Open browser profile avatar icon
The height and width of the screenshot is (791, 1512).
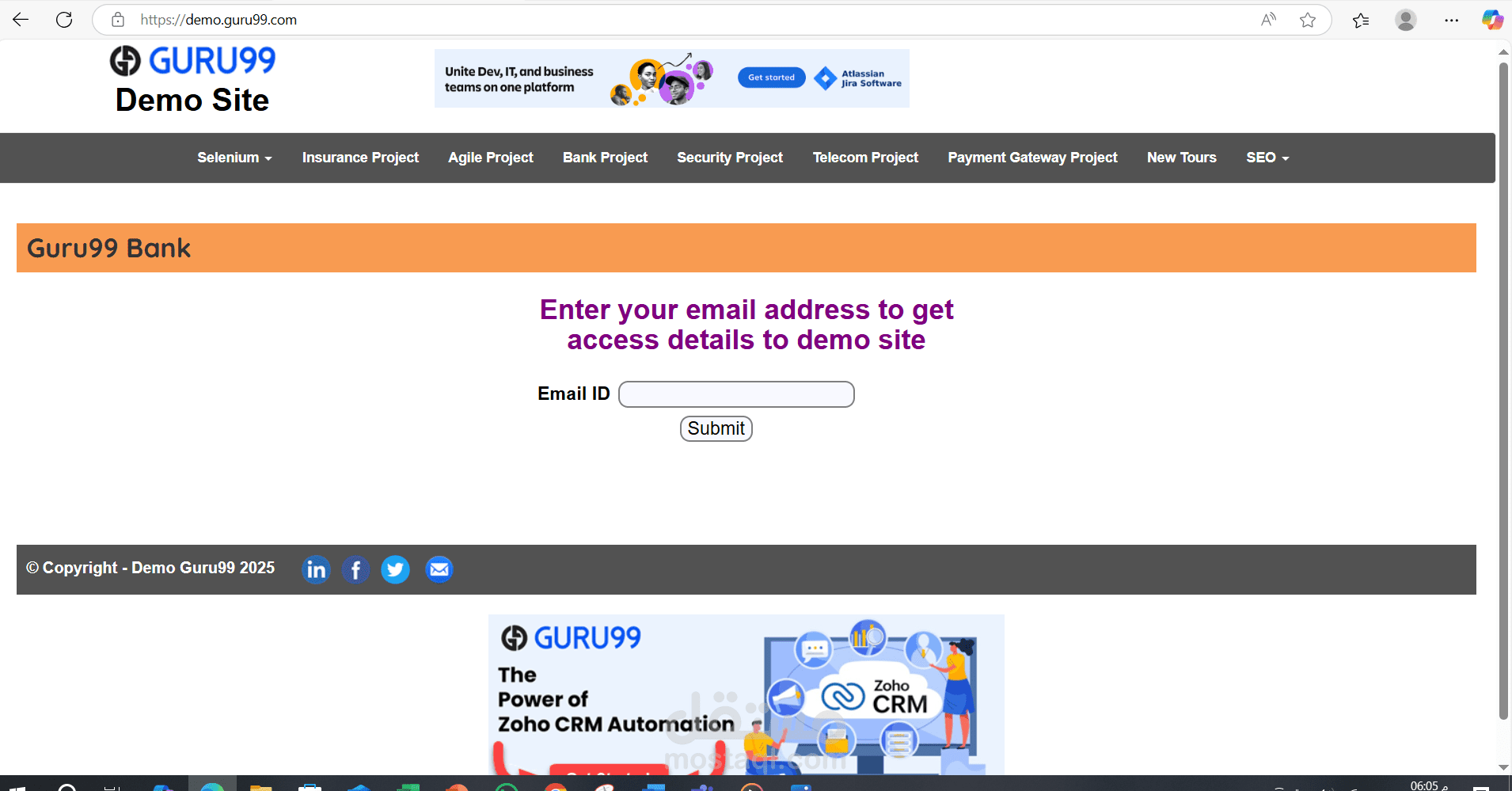1406,20
